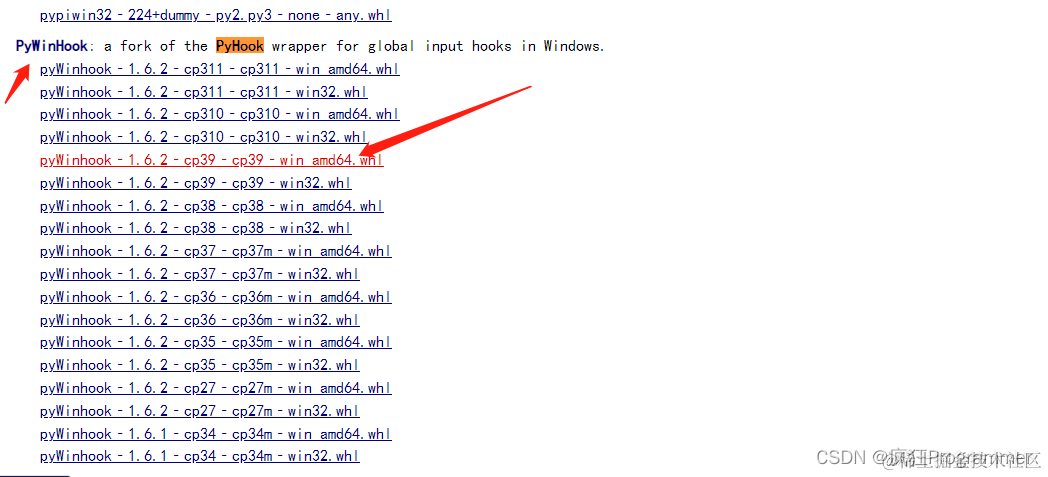Viewport: 1048px width, 477px height.
Task: Download pyWinhook 1.6.2 cp311 win32 wheel
Action: click(x=204, y=92)
